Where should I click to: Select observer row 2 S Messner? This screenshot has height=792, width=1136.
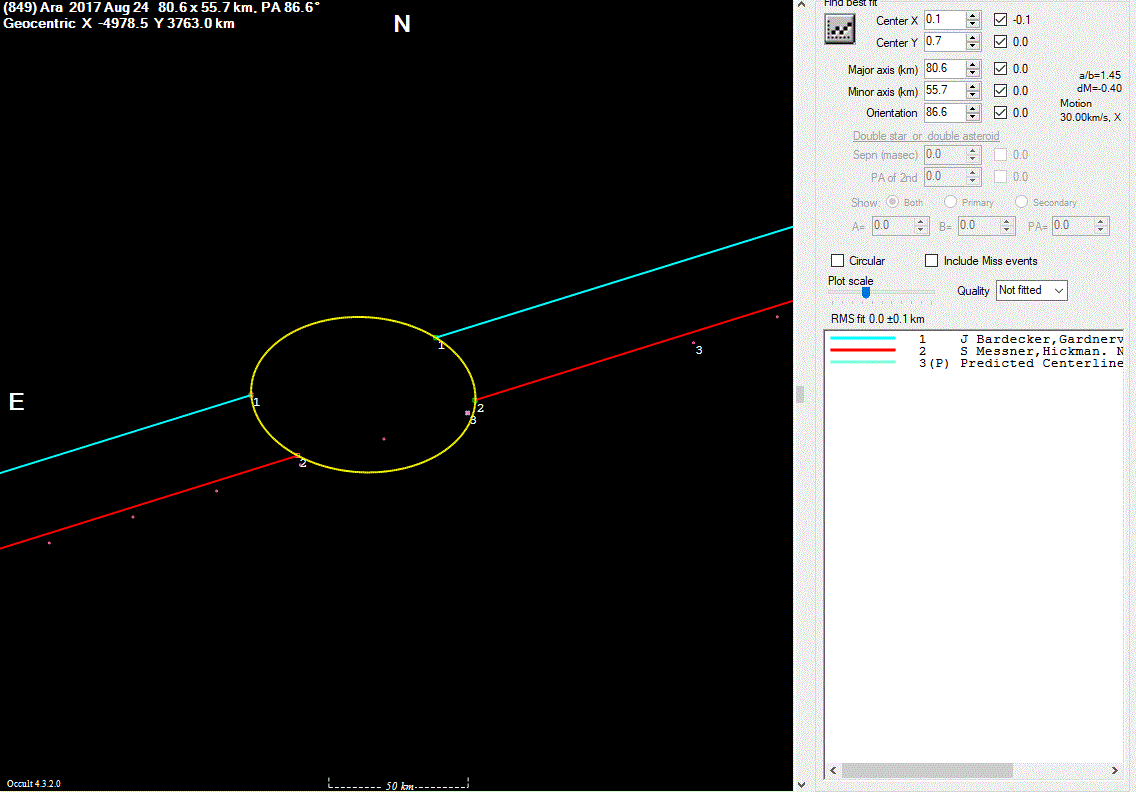pos(975,351)
